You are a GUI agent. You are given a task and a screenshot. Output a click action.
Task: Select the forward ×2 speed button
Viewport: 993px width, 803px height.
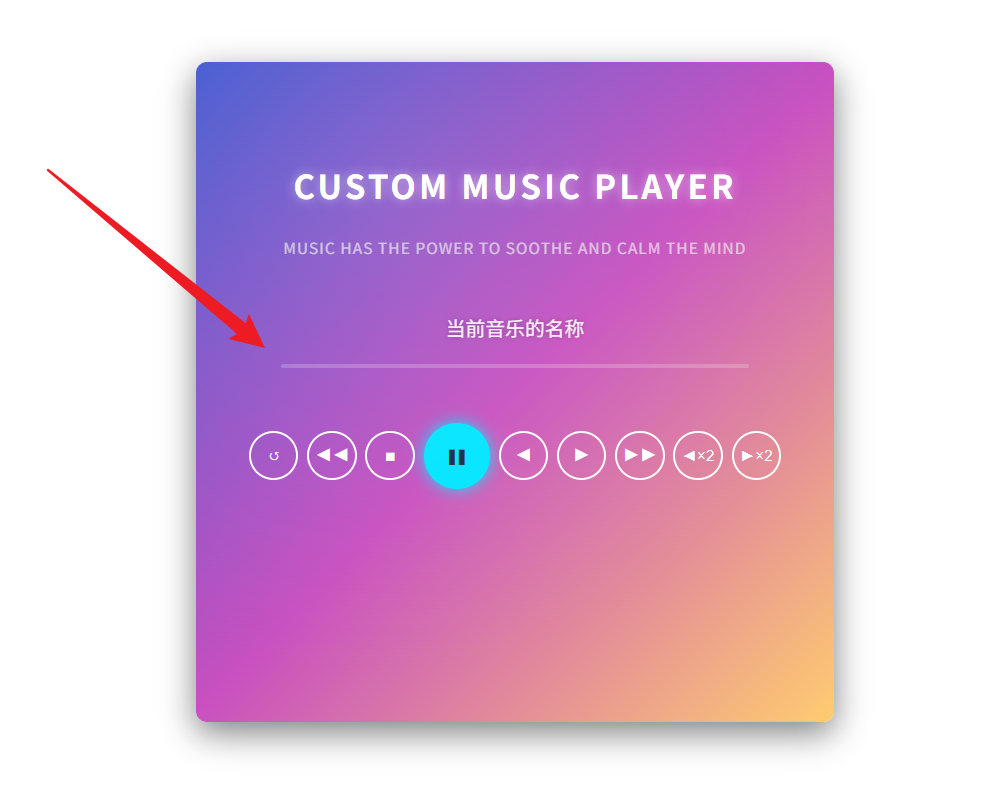(756, 455)
